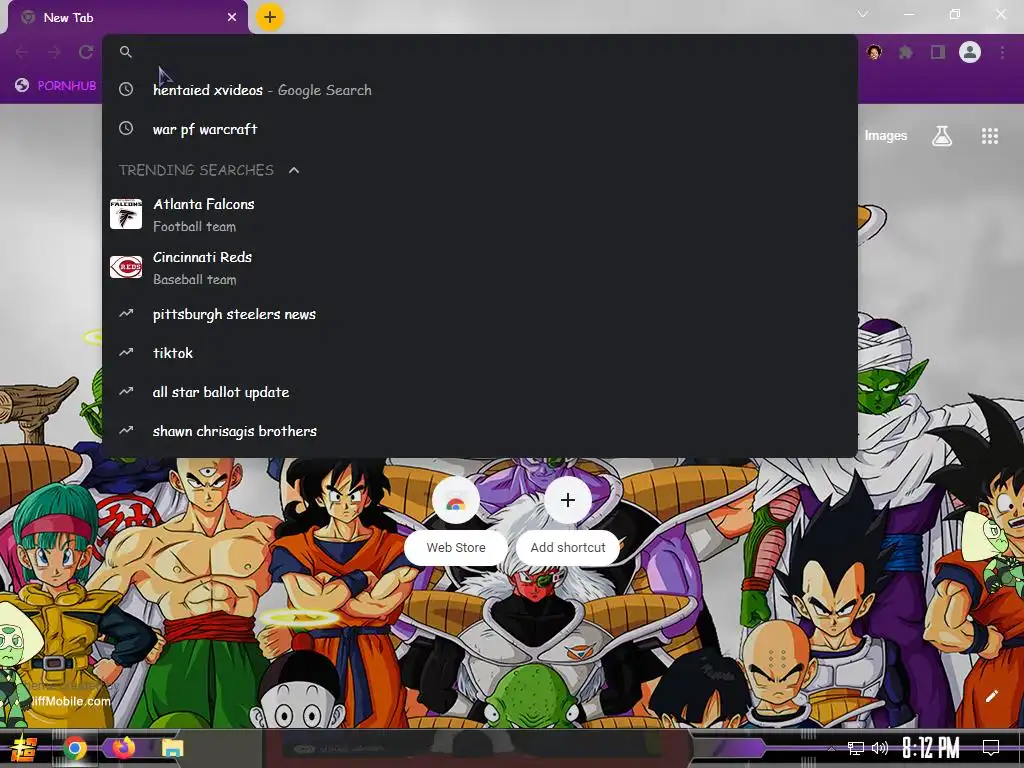
Task: Open the network status tray icon
Action: [x=856, y=748]
